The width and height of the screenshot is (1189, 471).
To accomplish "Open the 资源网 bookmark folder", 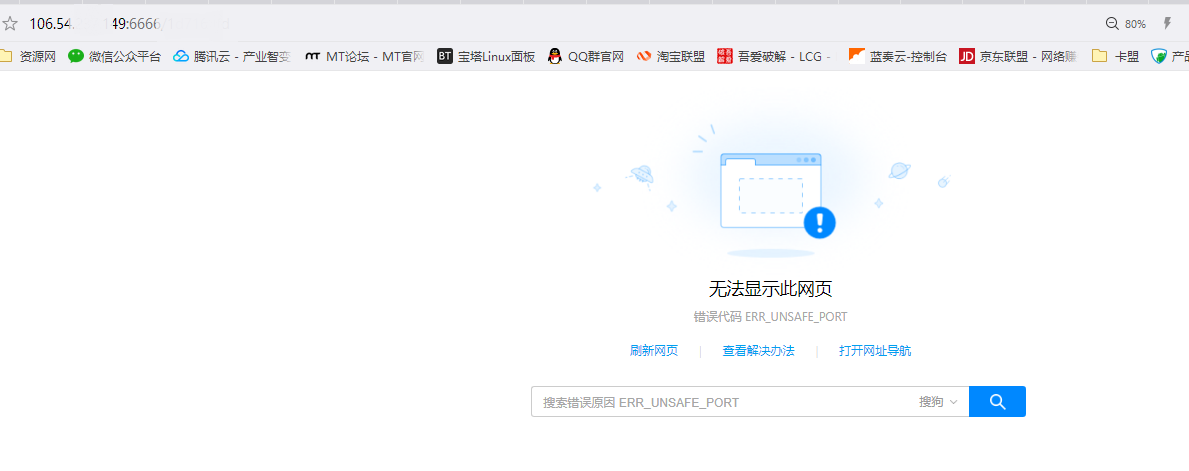I will (28, 56).
